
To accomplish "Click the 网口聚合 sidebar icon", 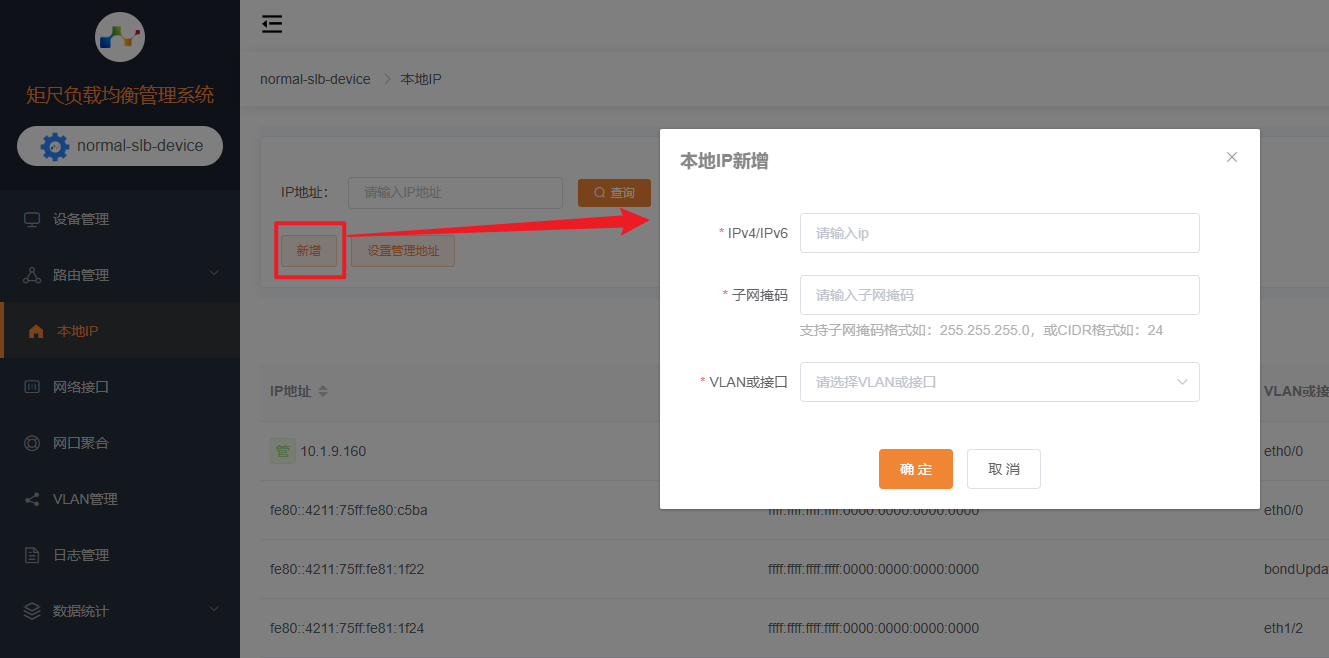I will (32, 443).
